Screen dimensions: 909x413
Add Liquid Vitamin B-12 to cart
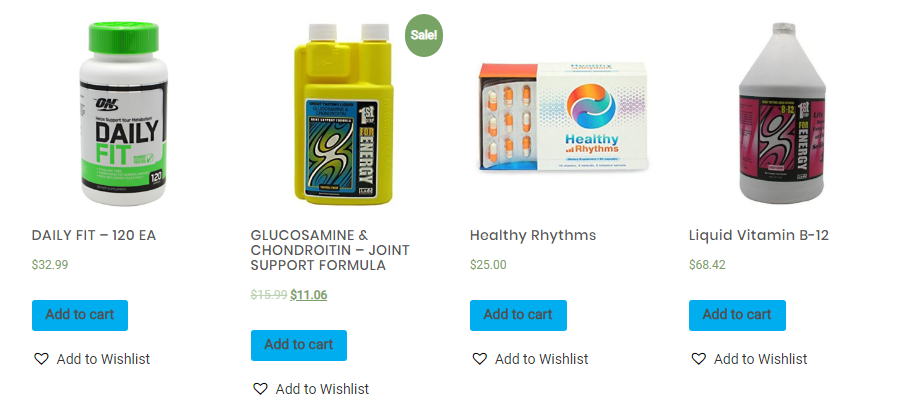(x=737, y=315)
